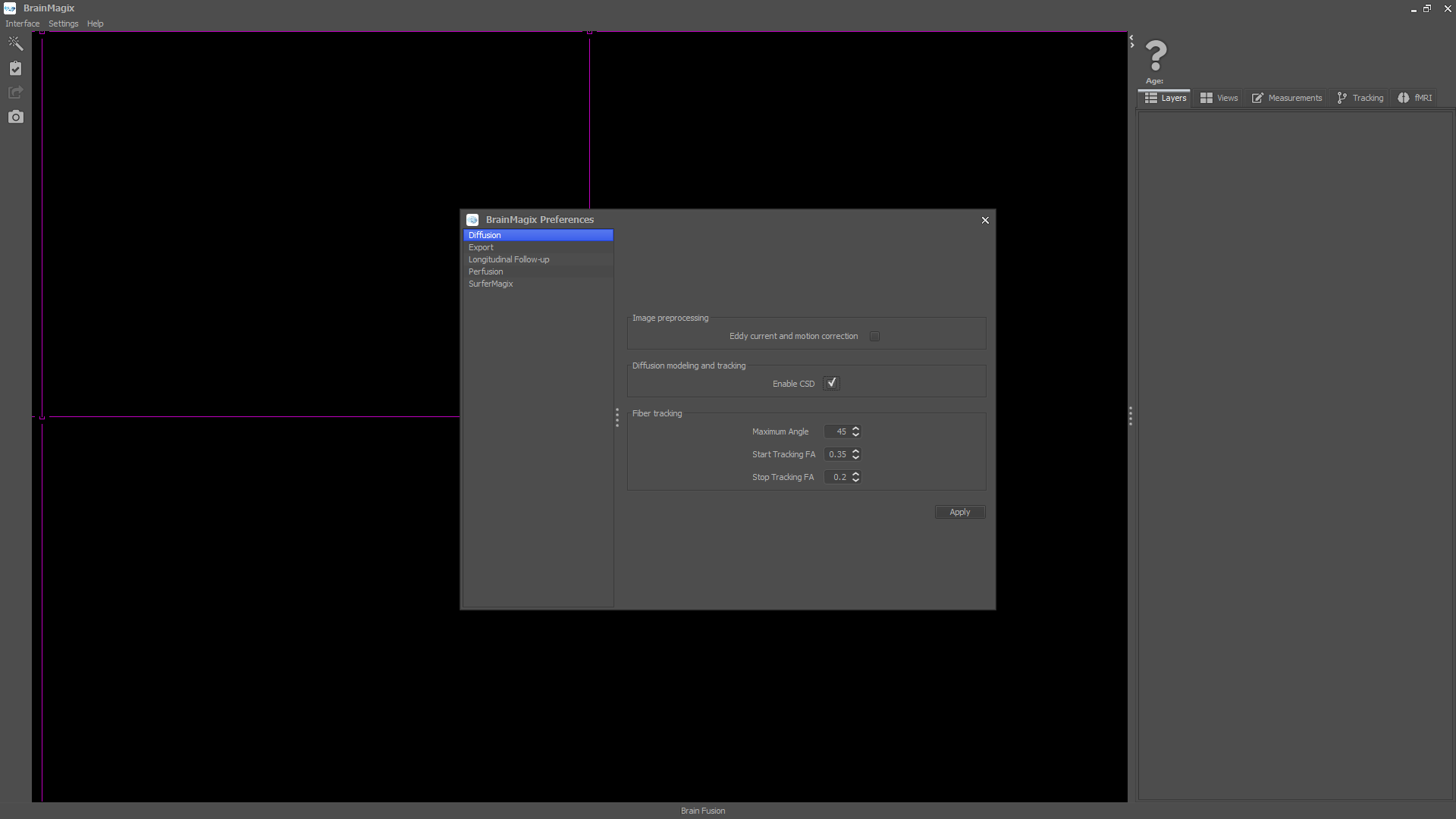
Task: Increase Stop Tracking FA with up arrow
Action: (x=856, y=474)
